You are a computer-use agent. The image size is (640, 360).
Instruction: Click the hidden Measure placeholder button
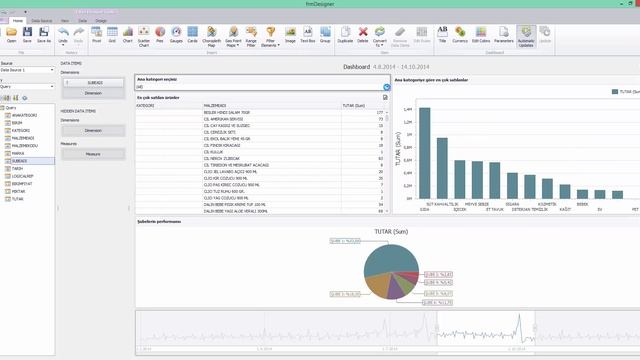pyautogui.click(x=93, y=154)
